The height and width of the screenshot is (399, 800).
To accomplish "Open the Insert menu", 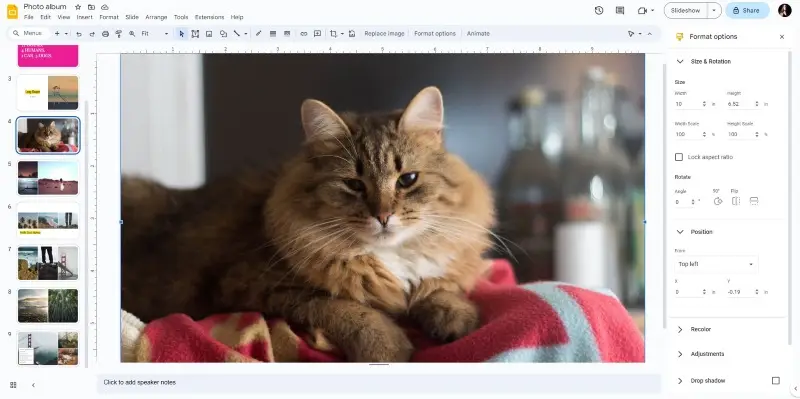I will point(85,17).
